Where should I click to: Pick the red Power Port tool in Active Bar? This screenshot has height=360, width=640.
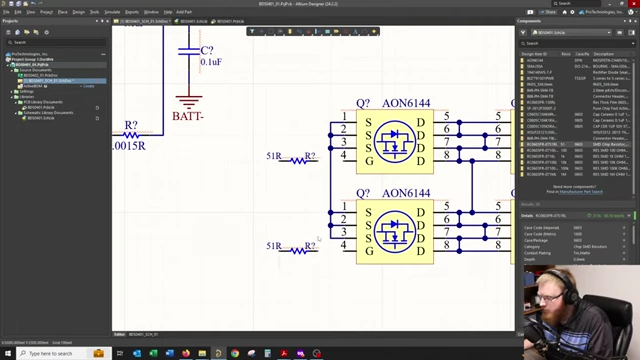(309, 31)
